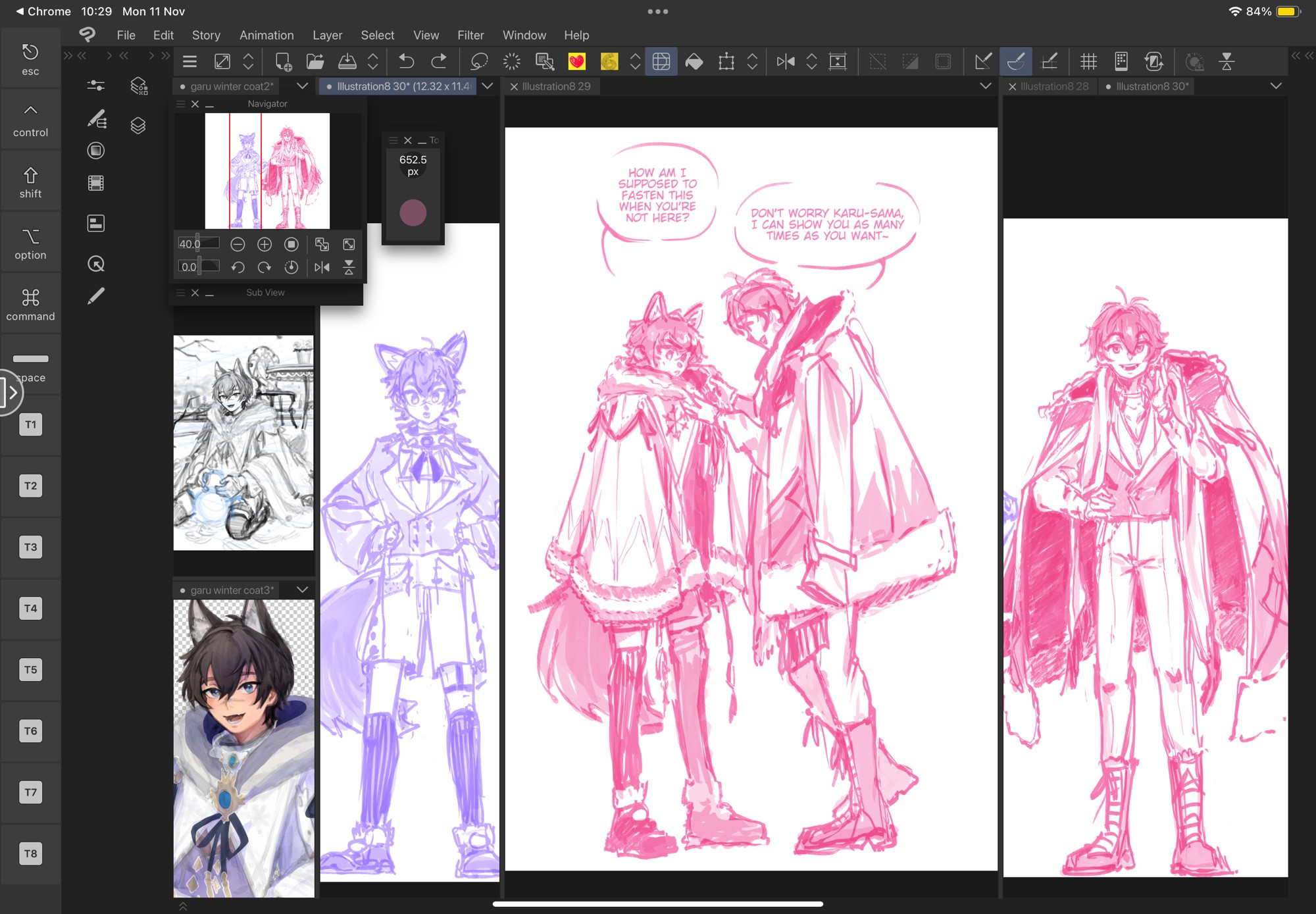Toggle the canvas transform grid button
This screenshot has height=914, width=1316.
tap(661, 62)
